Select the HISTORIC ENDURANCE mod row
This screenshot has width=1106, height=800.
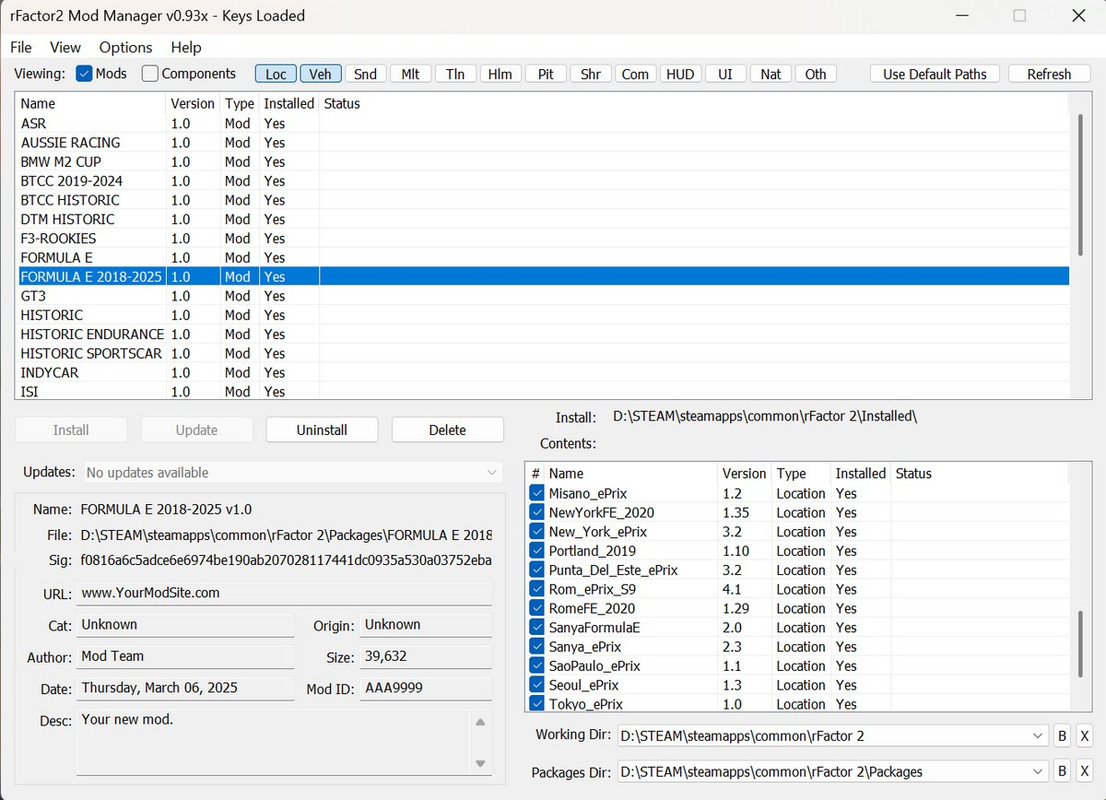coord(543,334)
